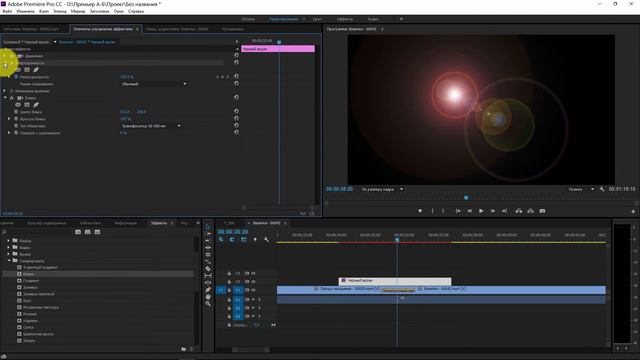This screenshot has height=360, width=640.
Task: Select the Hand tool
Action: pyautogui.click(x=208, y=297)
